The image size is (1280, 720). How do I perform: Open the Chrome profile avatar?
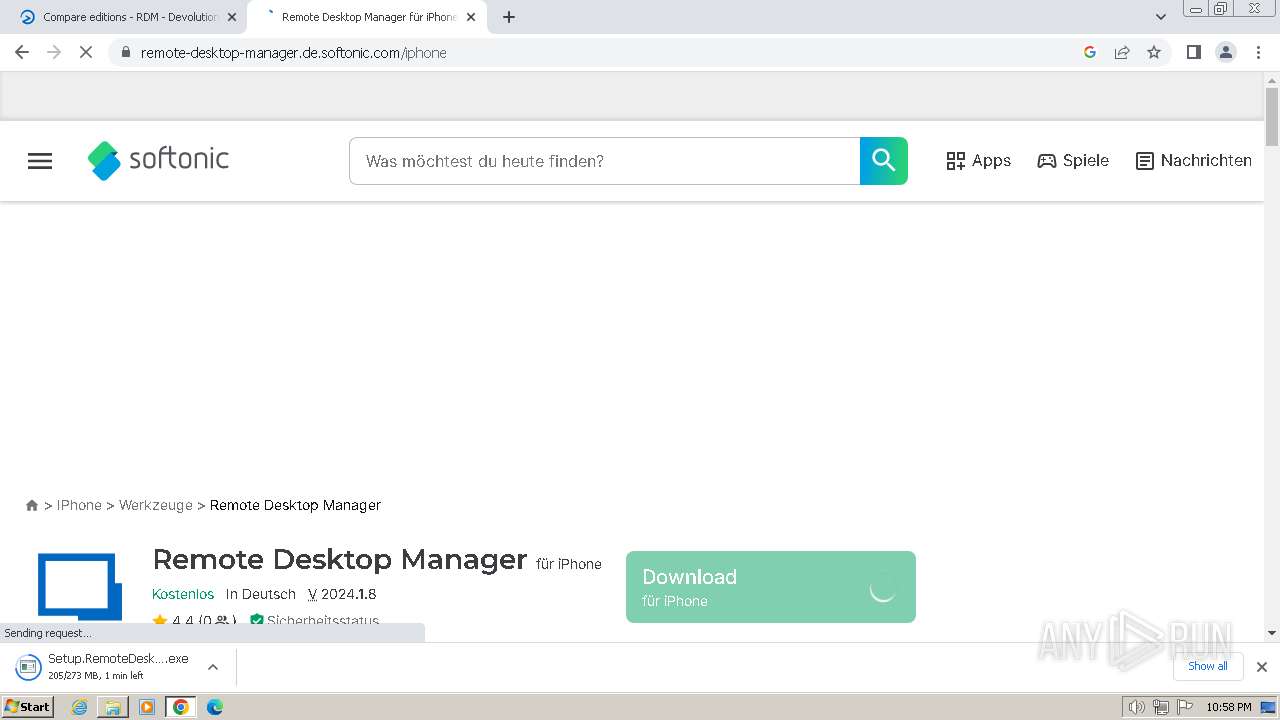click(1226, 52)
